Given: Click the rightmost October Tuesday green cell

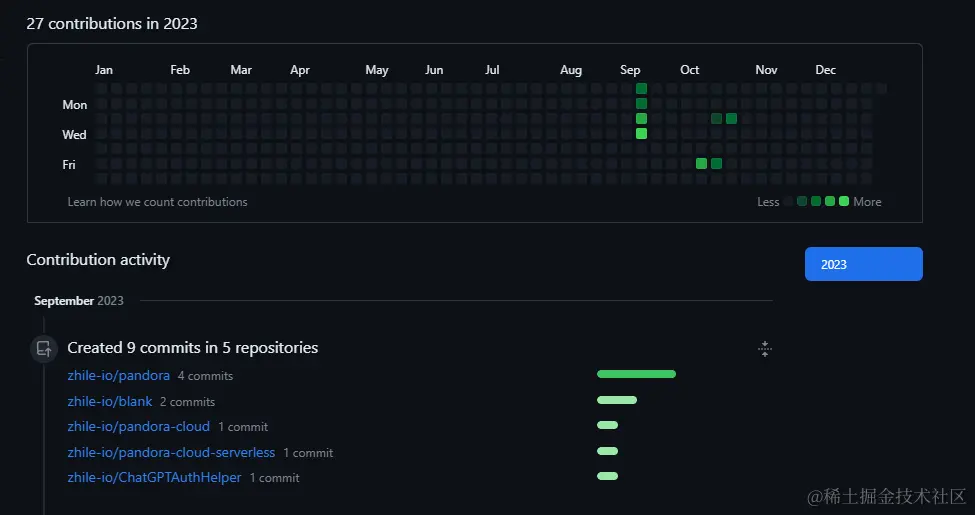Looking at the screenshot, I should click(731, 119).
